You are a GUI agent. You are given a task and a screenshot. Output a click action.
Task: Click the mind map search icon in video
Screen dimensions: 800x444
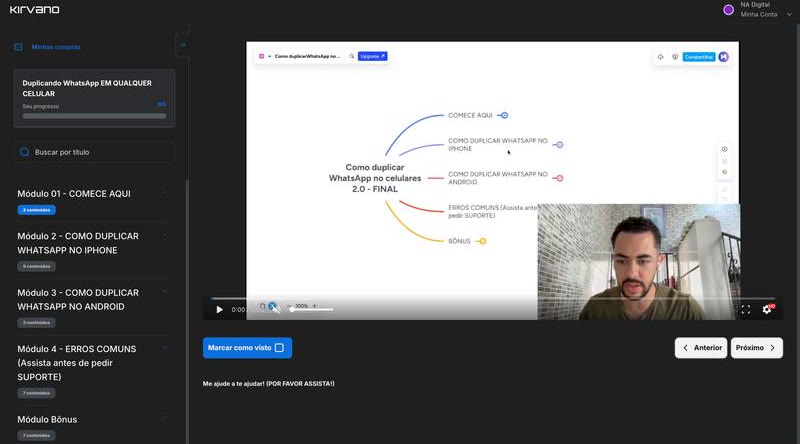(x=352, y=56)
